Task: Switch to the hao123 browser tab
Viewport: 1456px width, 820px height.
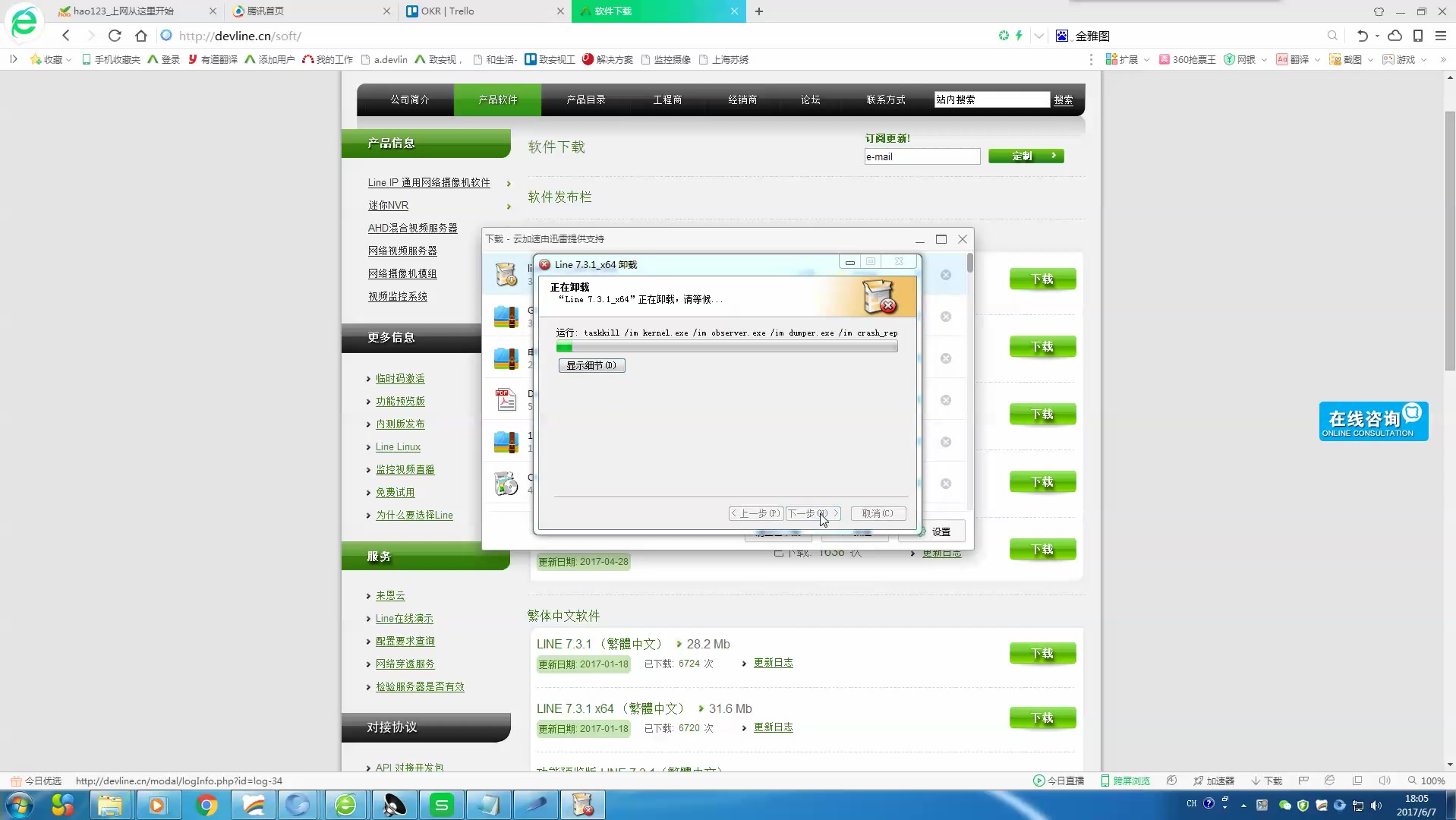Action: click(137, 11)
